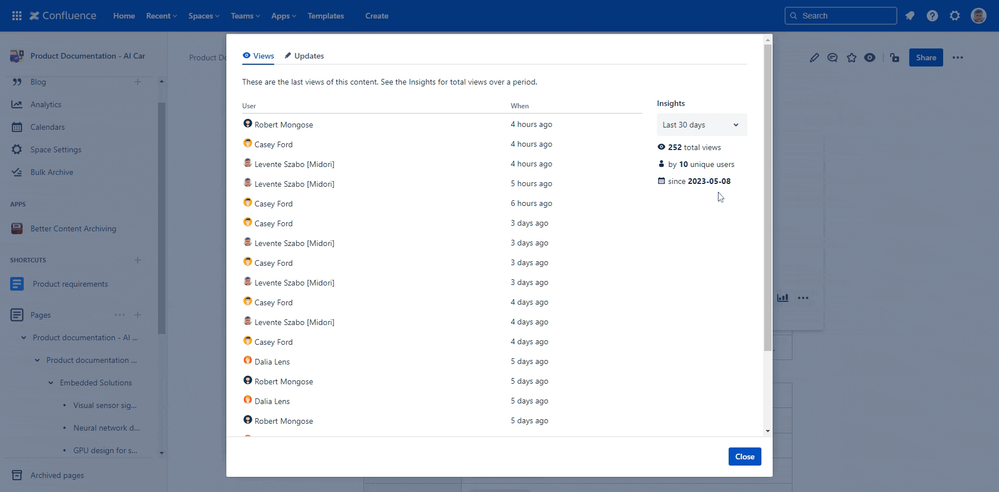Star this page as favorite

click(x=851, y=58)
